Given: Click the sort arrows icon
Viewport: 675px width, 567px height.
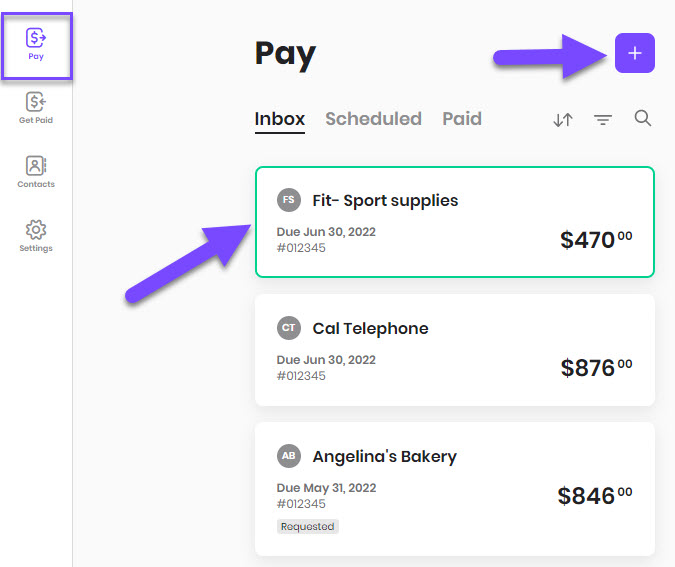Looking at the screenshot, I should pyautogui.click(x=563, y=119).
